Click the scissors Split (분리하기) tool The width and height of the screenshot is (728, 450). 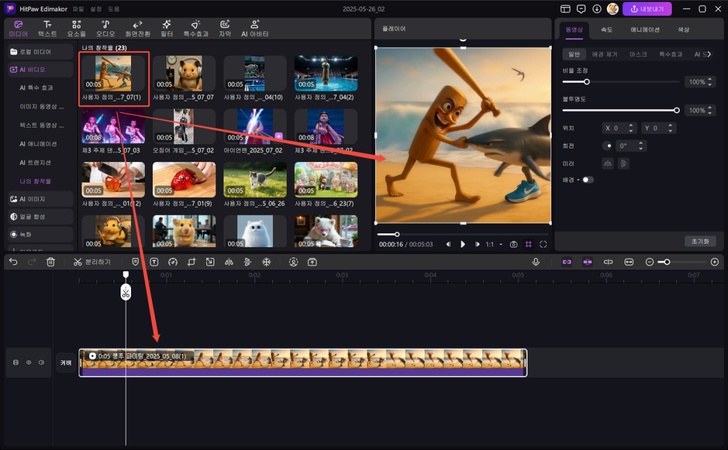click(x=92, y=262)
